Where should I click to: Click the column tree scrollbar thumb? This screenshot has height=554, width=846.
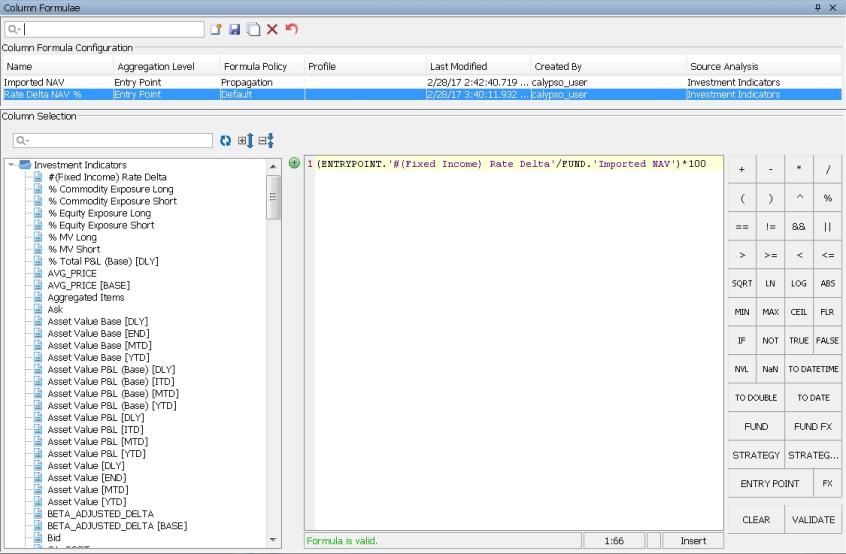[x=273, y=197]
